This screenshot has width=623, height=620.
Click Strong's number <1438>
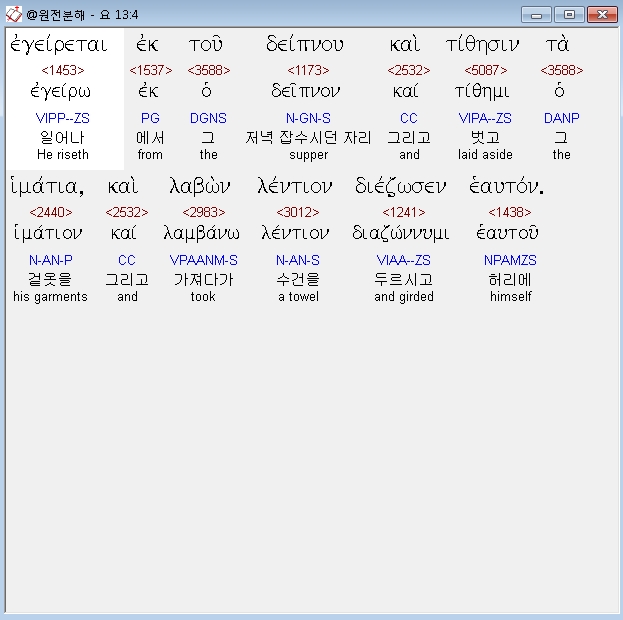(510, 212)
